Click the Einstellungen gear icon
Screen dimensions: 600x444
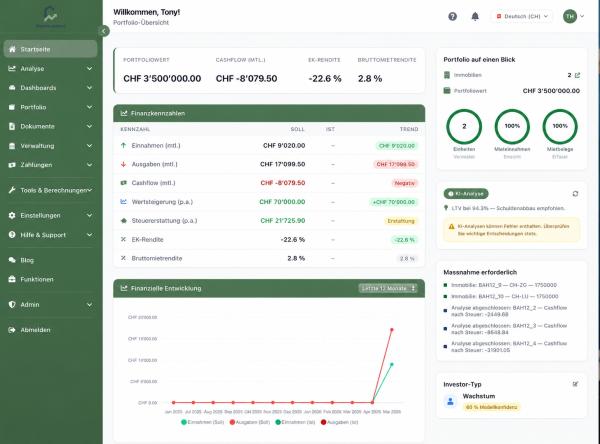[x=12, y=215]
